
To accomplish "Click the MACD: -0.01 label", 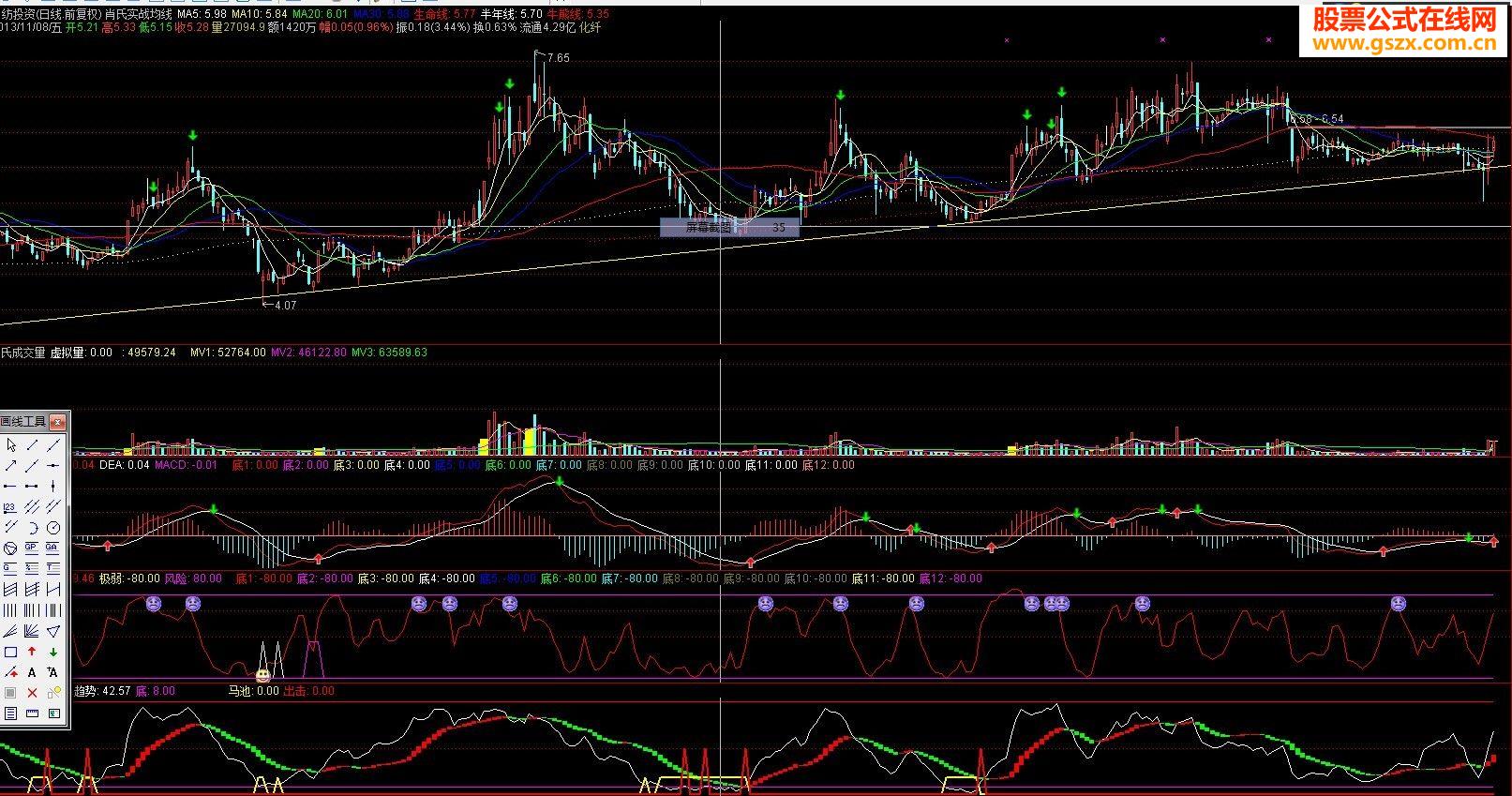I will pyautogui.click(x=186, y=465).
